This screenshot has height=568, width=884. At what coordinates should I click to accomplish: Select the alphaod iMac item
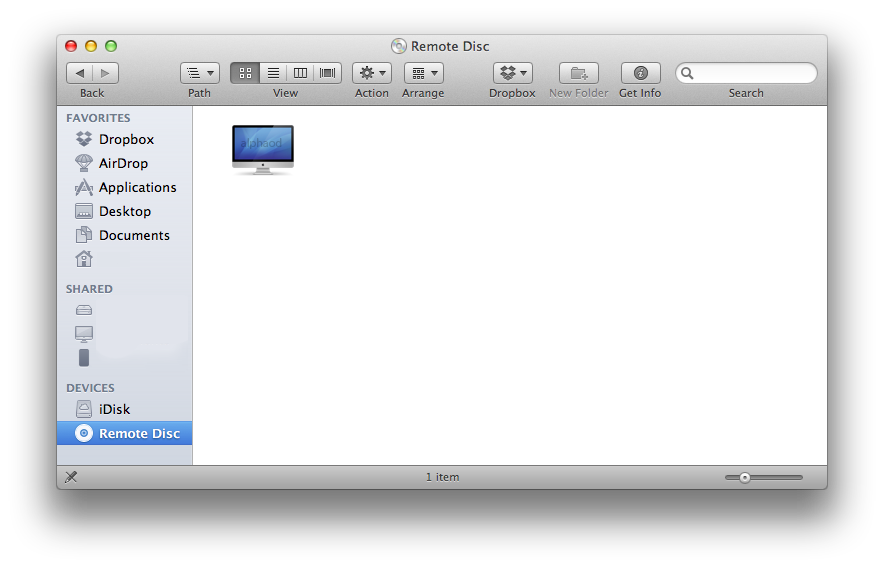(x=263, y=150)
